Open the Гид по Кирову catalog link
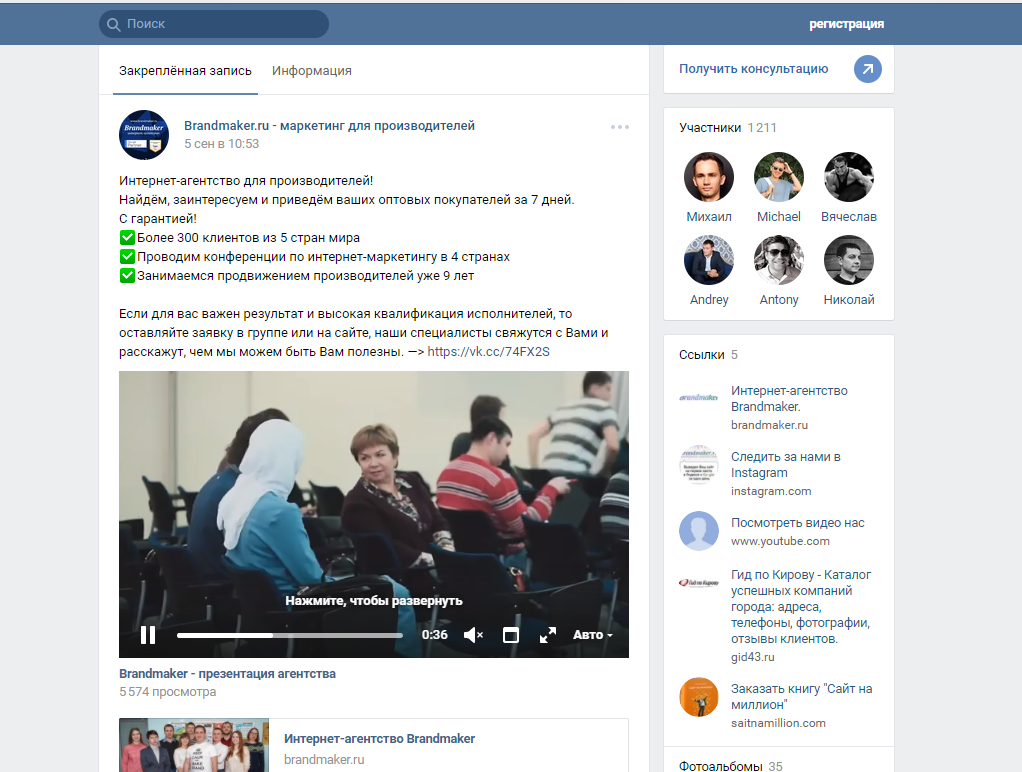The height and width of the screenshot is (772, 1022). (801, 606)
